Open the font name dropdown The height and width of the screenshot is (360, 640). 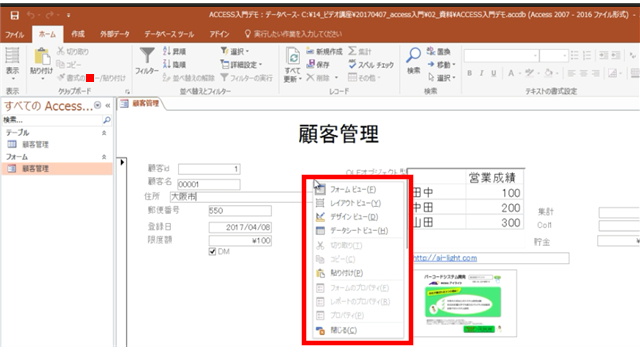[535, 56]
